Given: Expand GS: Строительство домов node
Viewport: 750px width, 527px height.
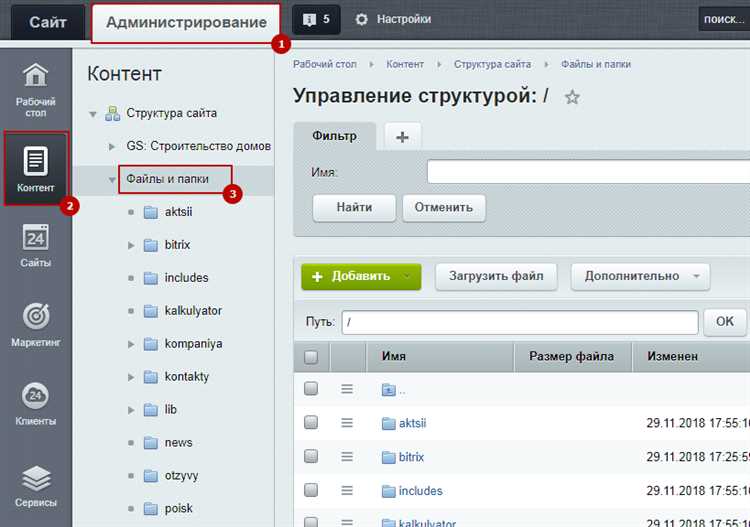Looking at the screenshot, I should (112, 146).
